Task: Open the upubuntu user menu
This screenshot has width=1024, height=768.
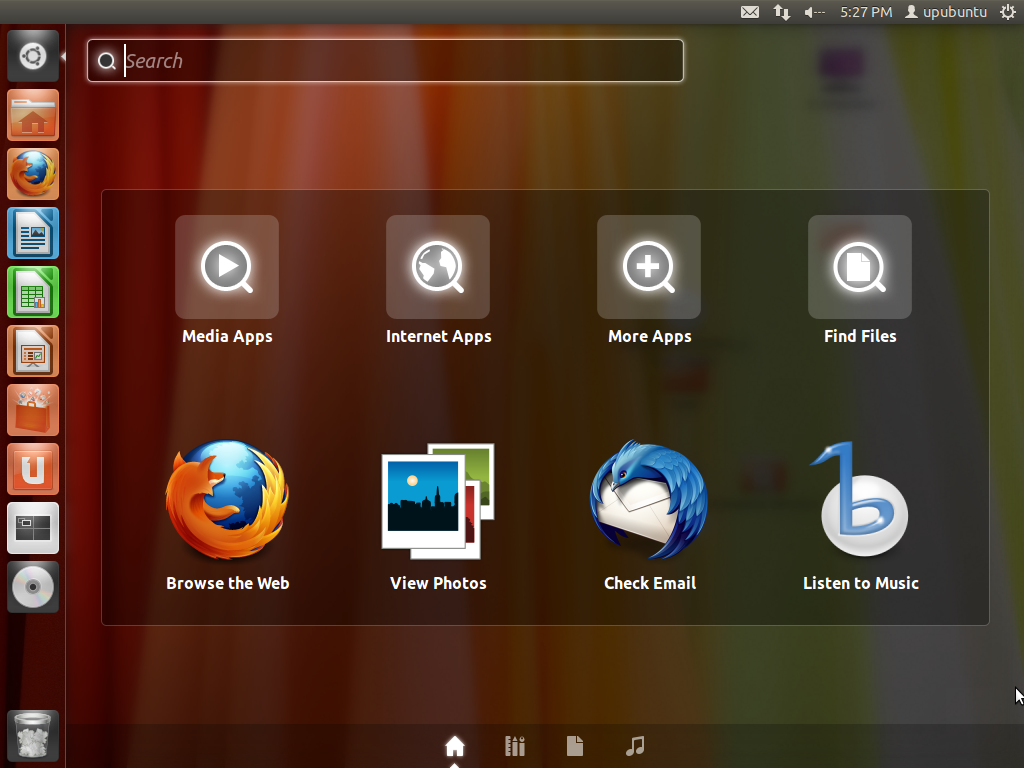Action: tap(946, 12)
